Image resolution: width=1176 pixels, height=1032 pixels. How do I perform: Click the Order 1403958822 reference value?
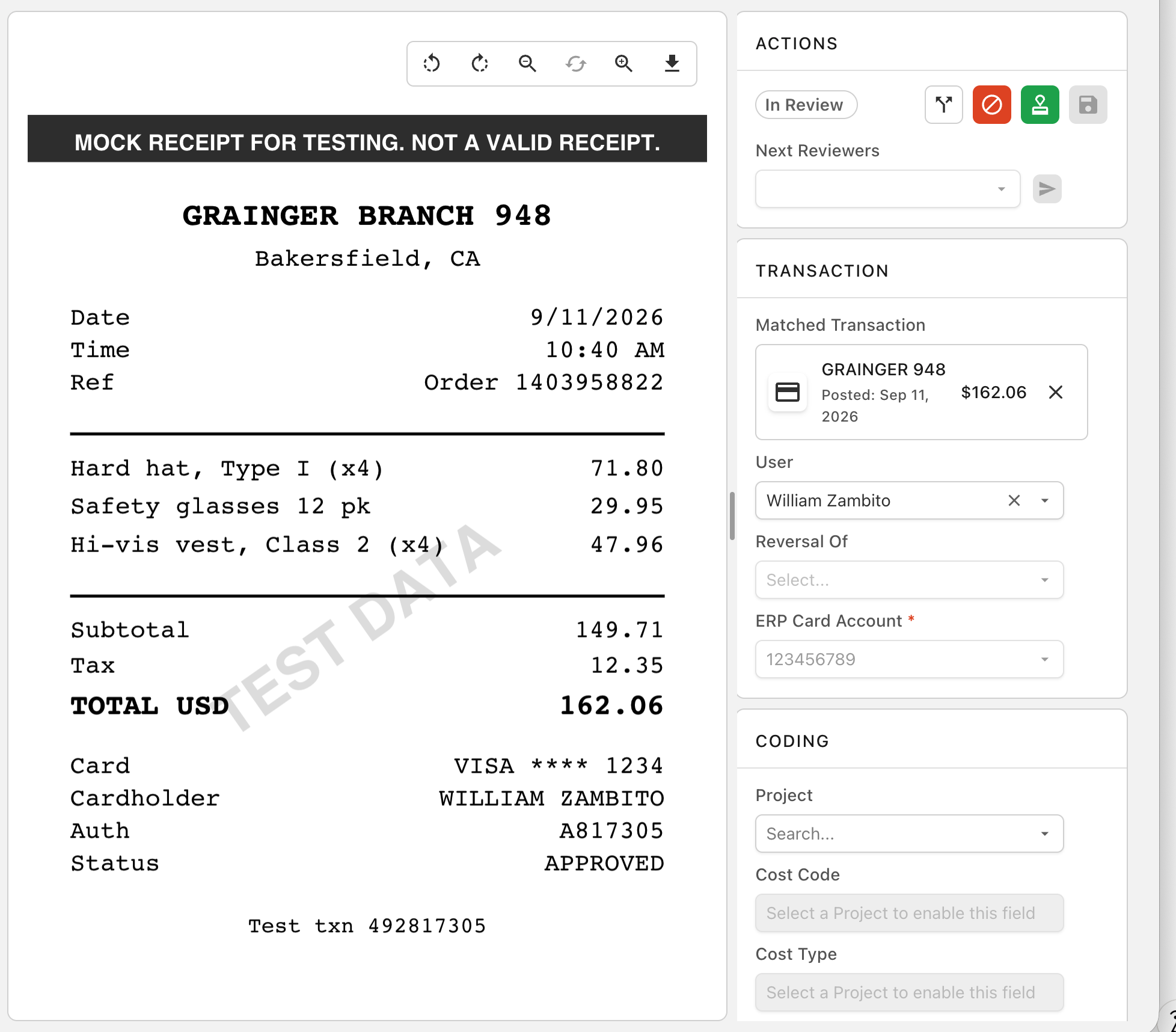[544, 382]
